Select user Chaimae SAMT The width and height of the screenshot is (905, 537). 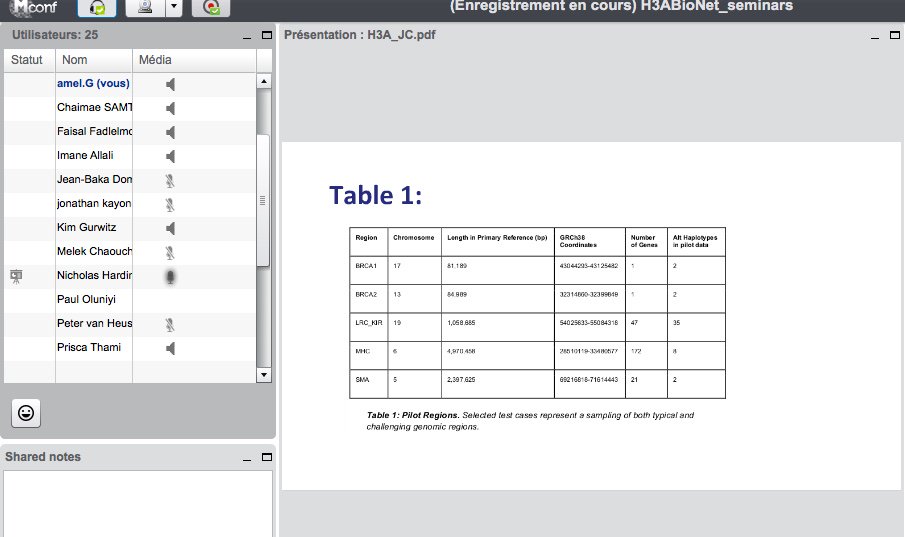95,107
